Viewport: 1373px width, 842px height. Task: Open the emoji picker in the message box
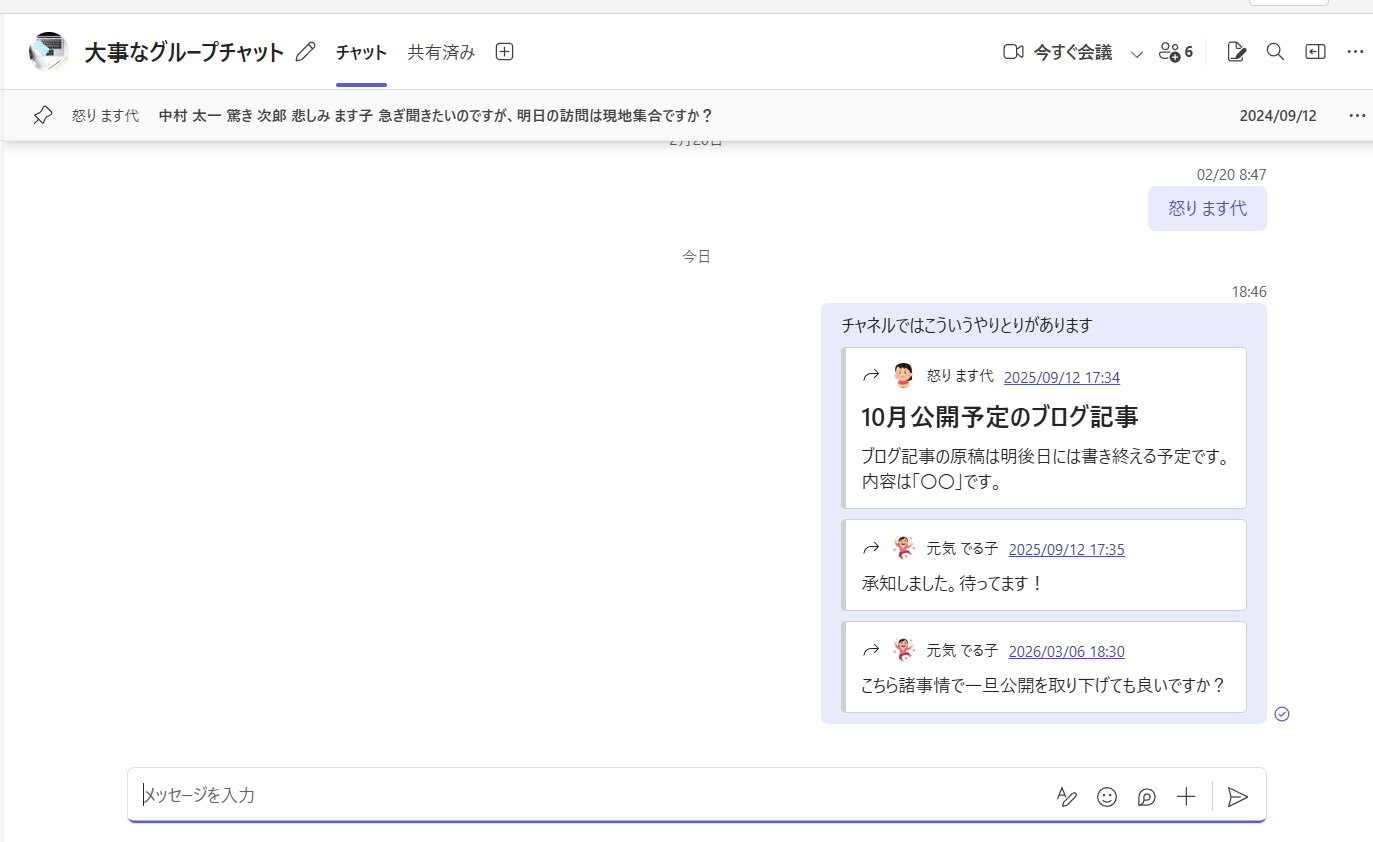1107,797
